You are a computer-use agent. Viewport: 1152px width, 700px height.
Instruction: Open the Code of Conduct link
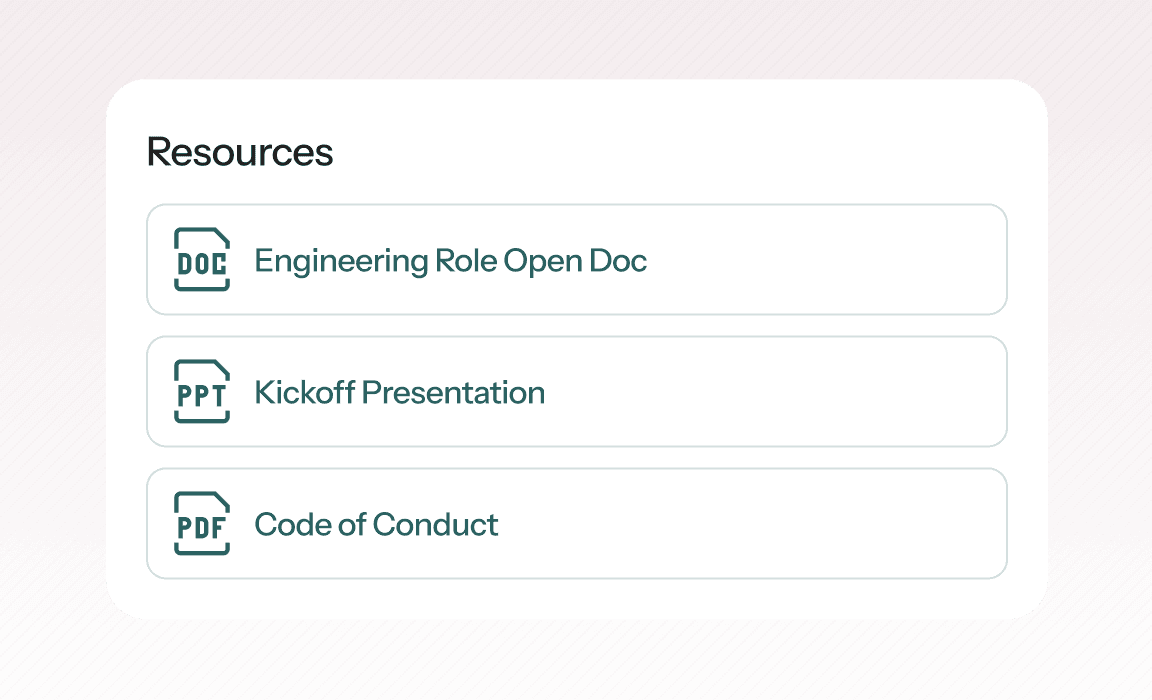tap(376, 524)
